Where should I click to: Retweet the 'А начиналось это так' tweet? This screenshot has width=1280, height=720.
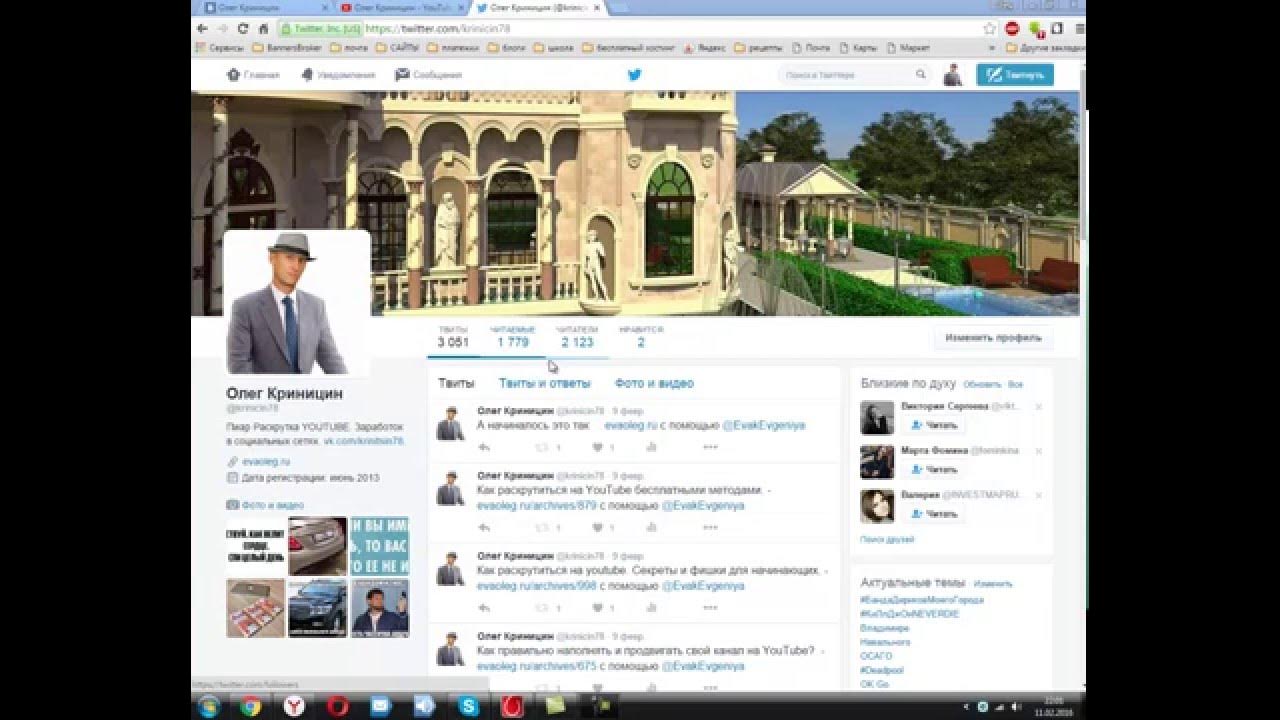[x=543, y=447]
